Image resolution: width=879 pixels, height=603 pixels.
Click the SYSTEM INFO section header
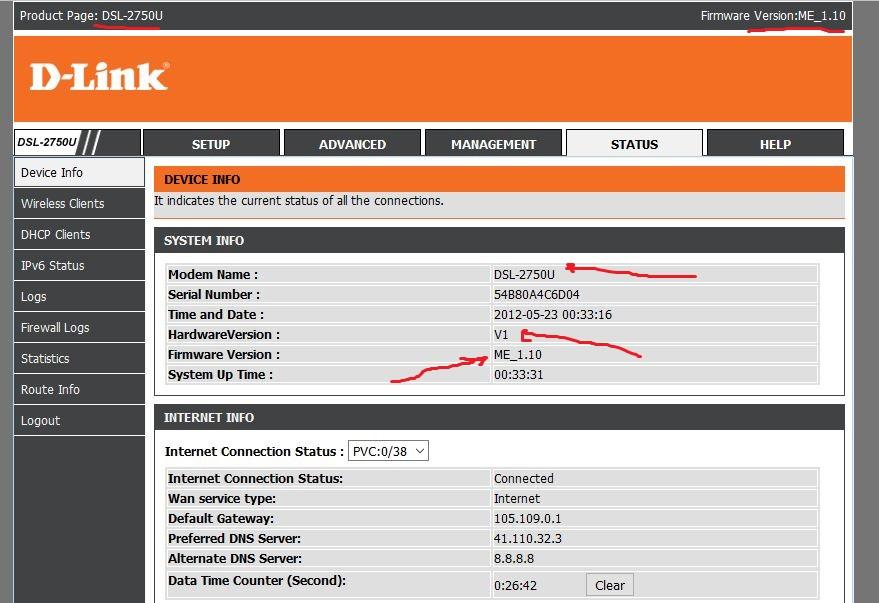click(x=204, y=241)
